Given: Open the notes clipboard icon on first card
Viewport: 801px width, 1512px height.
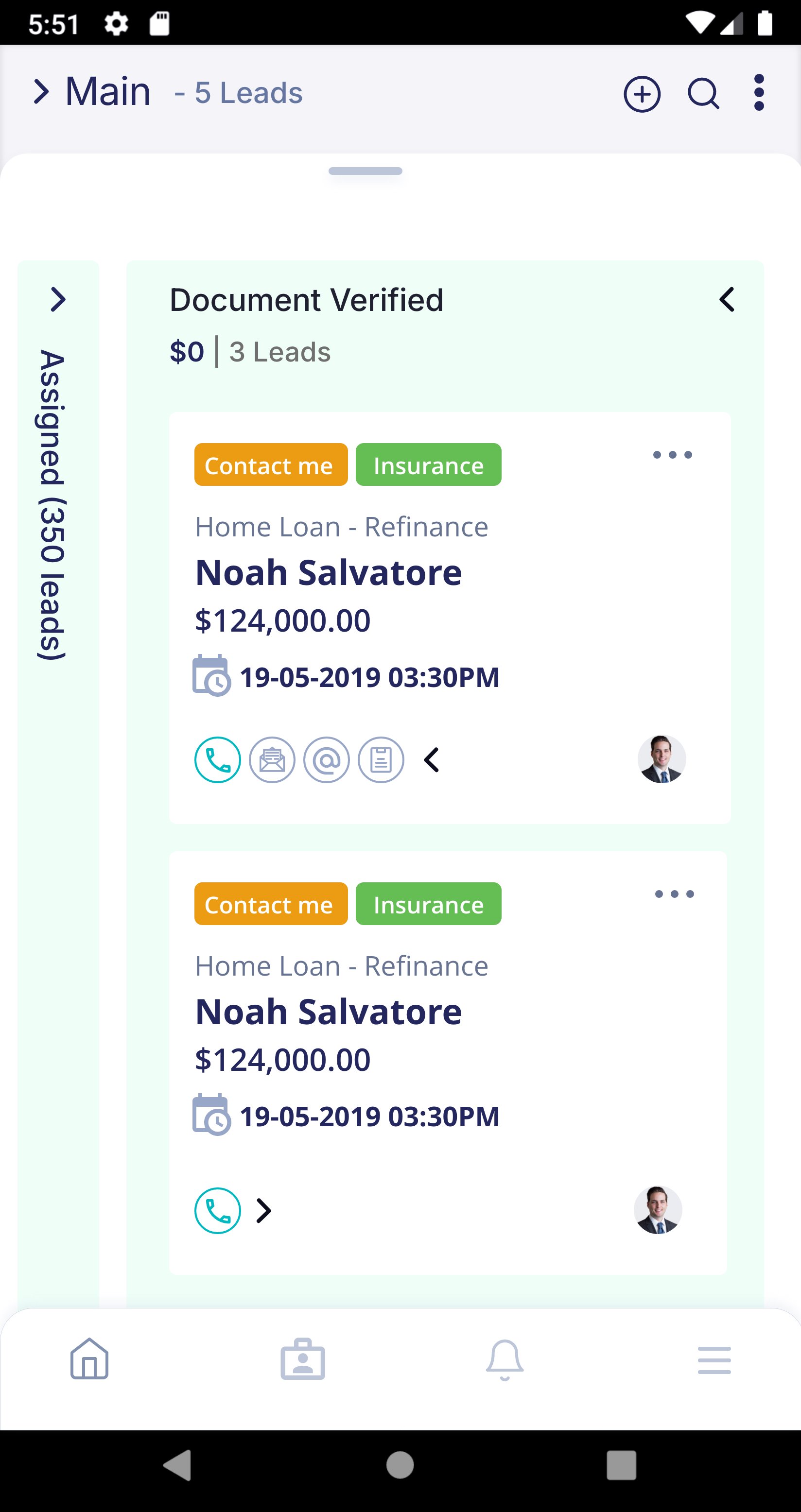Looking at the screenshot, I should (x=381, y=760).
